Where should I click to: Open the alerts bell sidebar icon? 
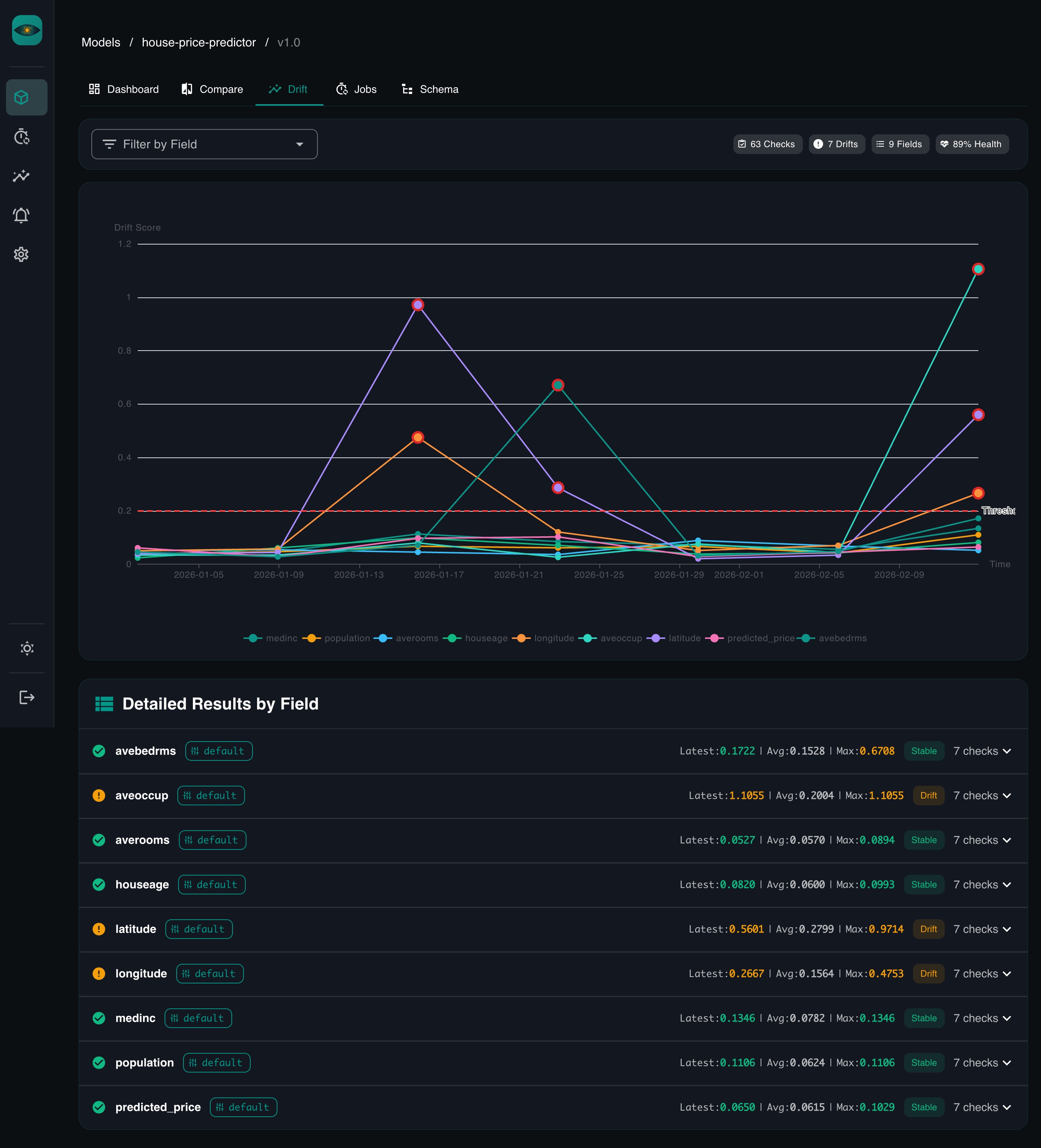click(22, 215)
